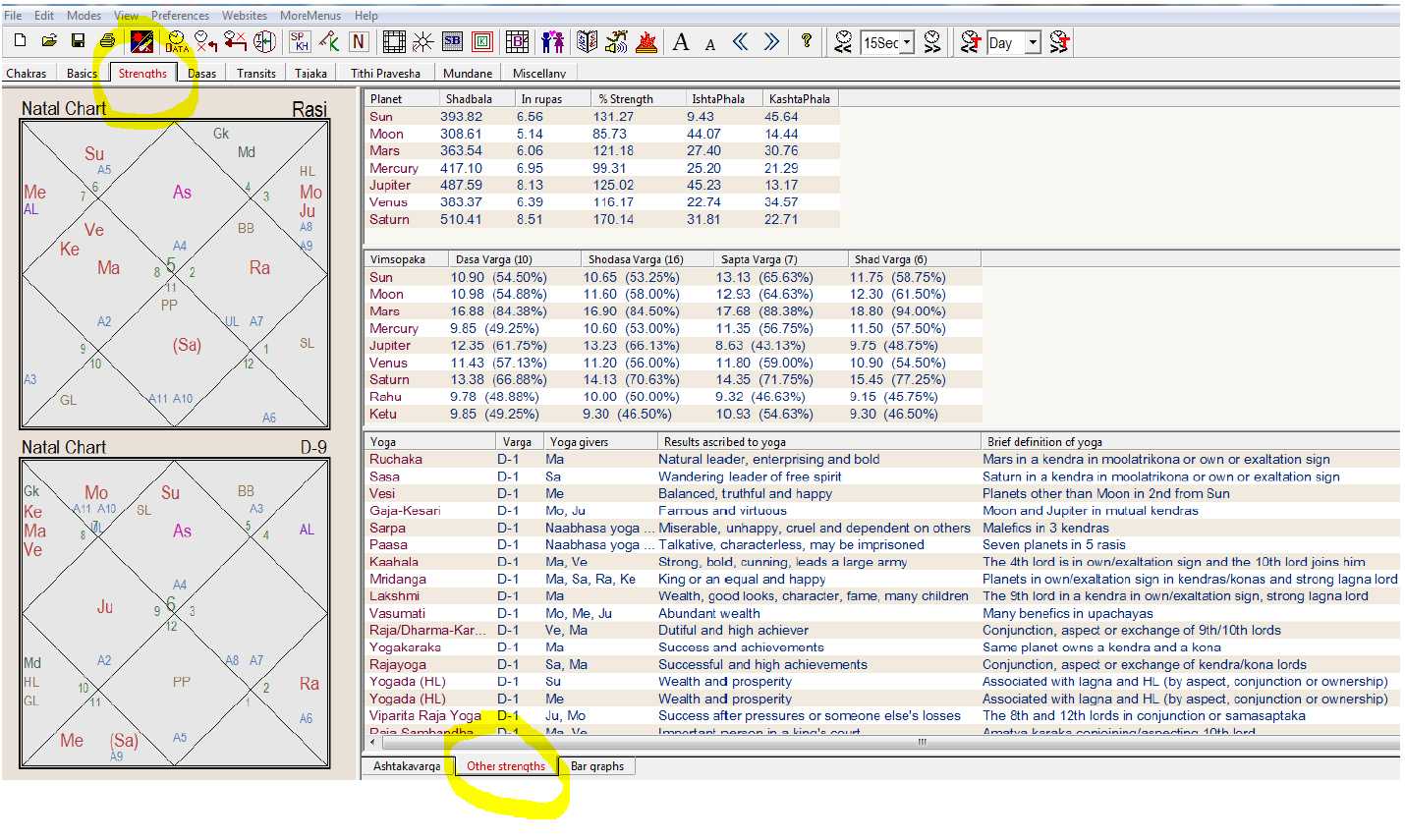Open the Bar graphs tab
The width and height of the screenshot is (1405, 840).
pos(597,766)
